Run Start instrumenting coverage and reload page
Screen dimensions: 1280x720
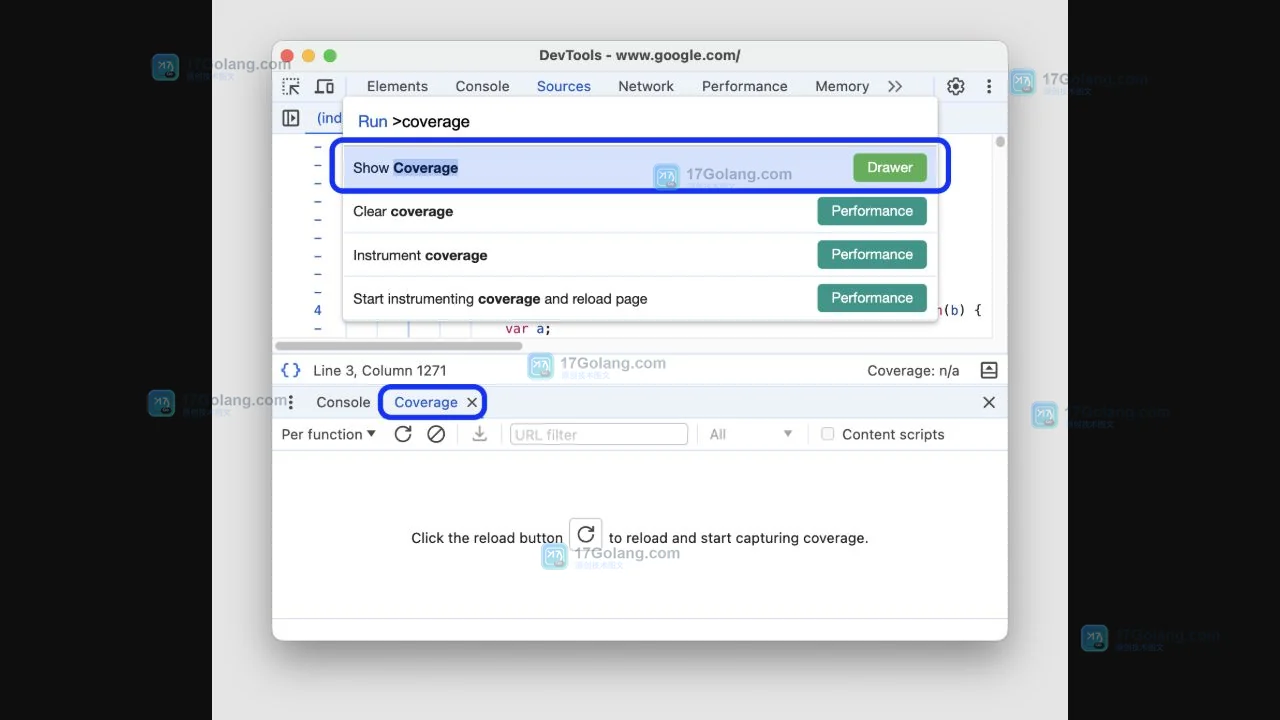point(640,298)
